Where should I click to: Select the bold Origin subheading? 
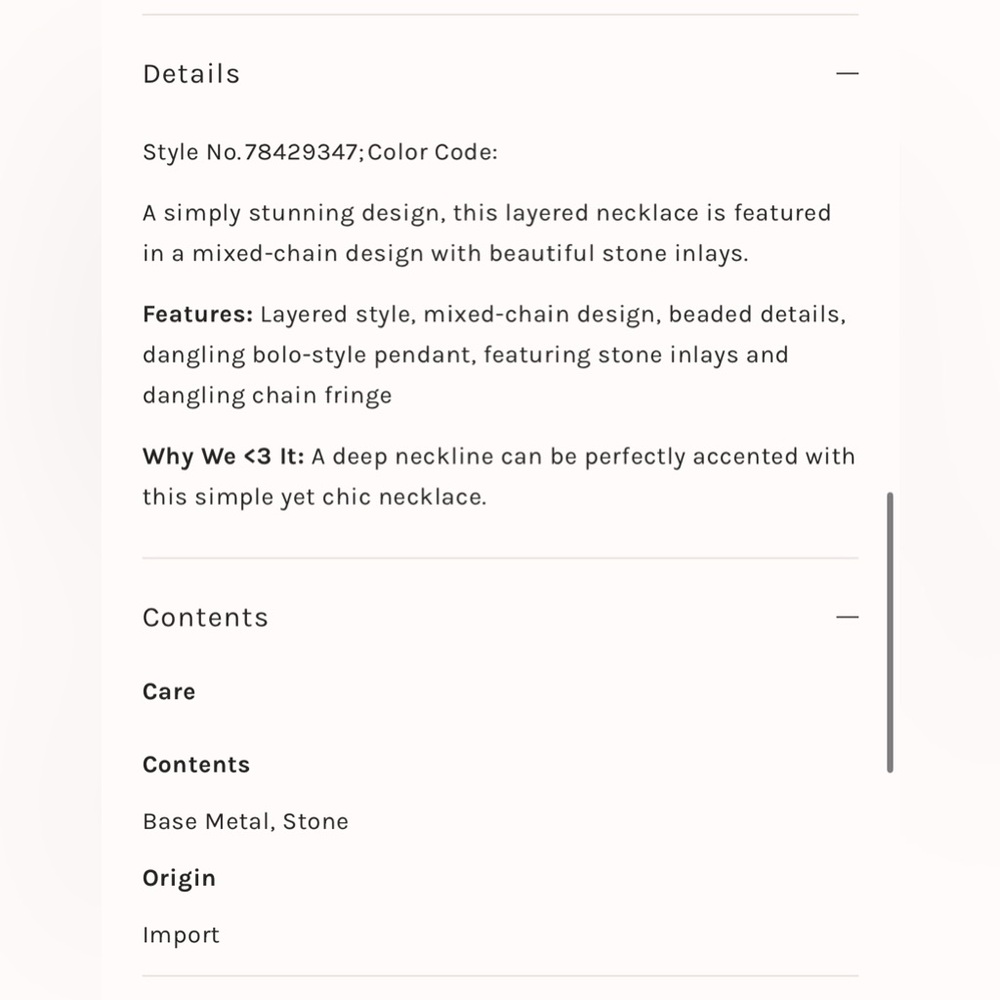point(179,879)
